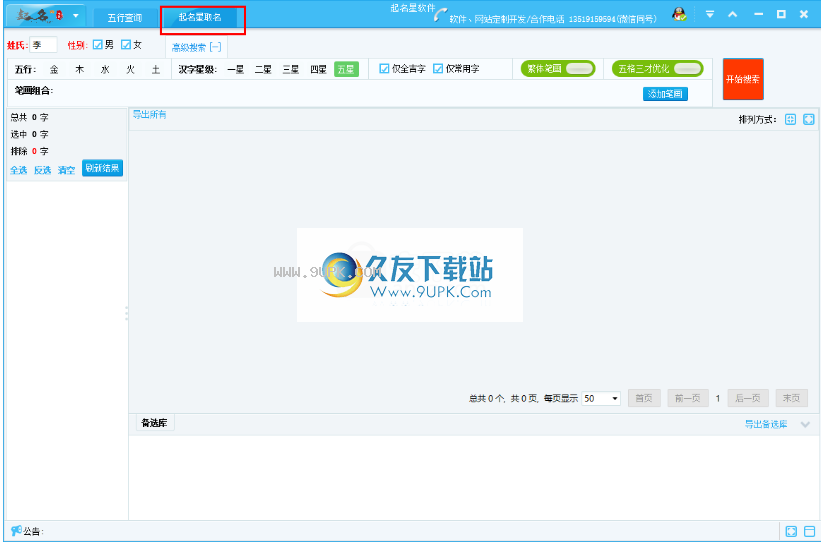Select the 火 five-element option
The height and width of the screenshot is (550, 821).
click(x=130, y=69)
